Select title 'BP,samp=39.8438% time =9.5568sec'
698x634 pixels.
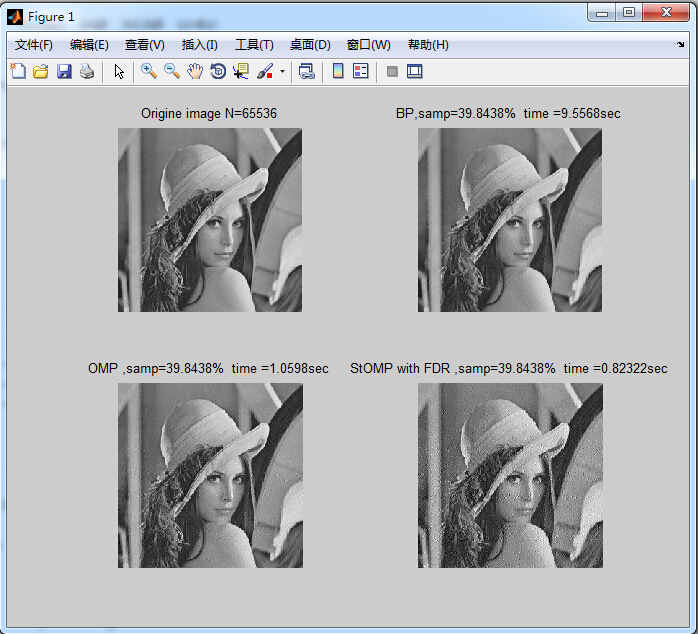(x=508, y=114)
